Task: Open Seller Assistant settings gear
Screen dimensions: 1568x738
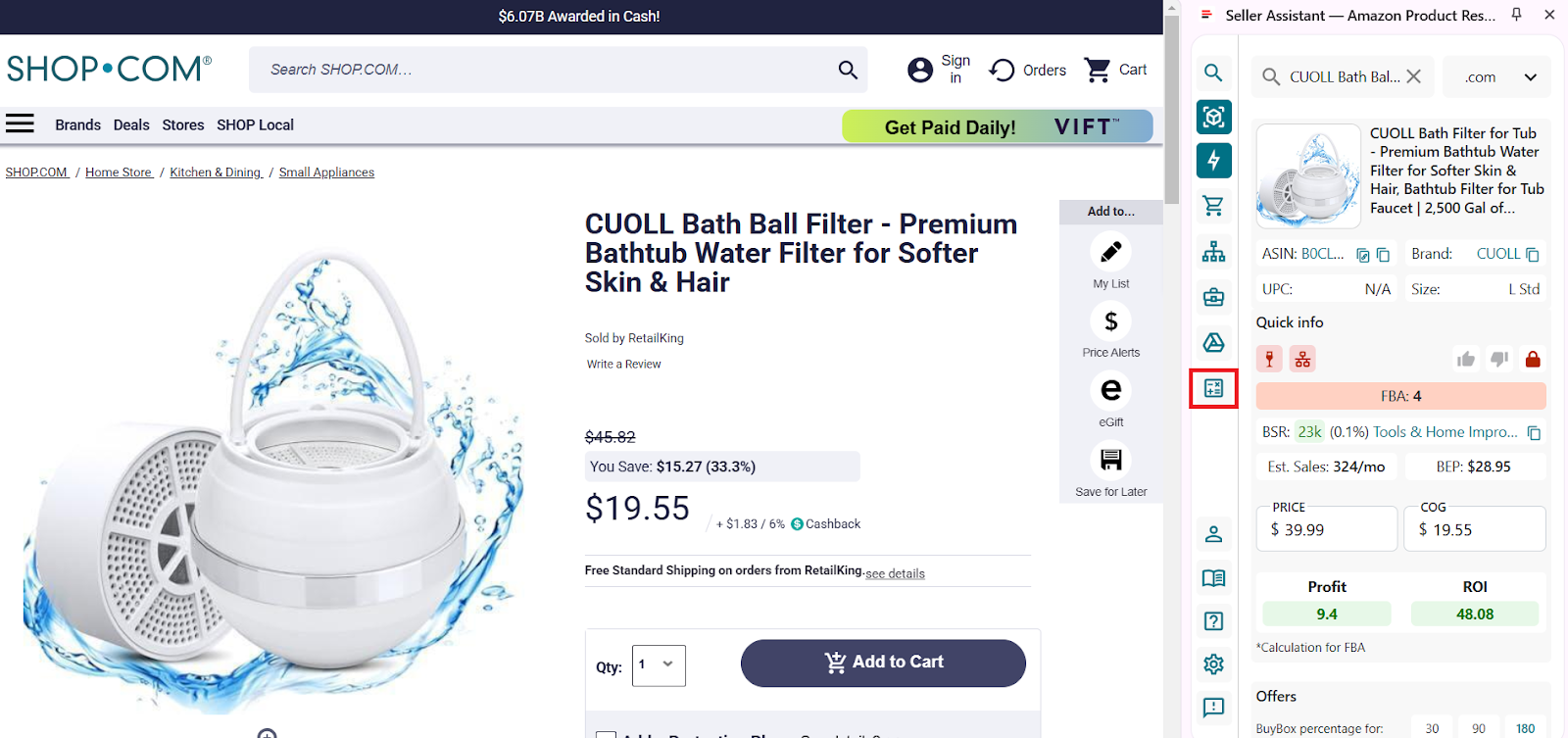Action: pos(1213,664)
